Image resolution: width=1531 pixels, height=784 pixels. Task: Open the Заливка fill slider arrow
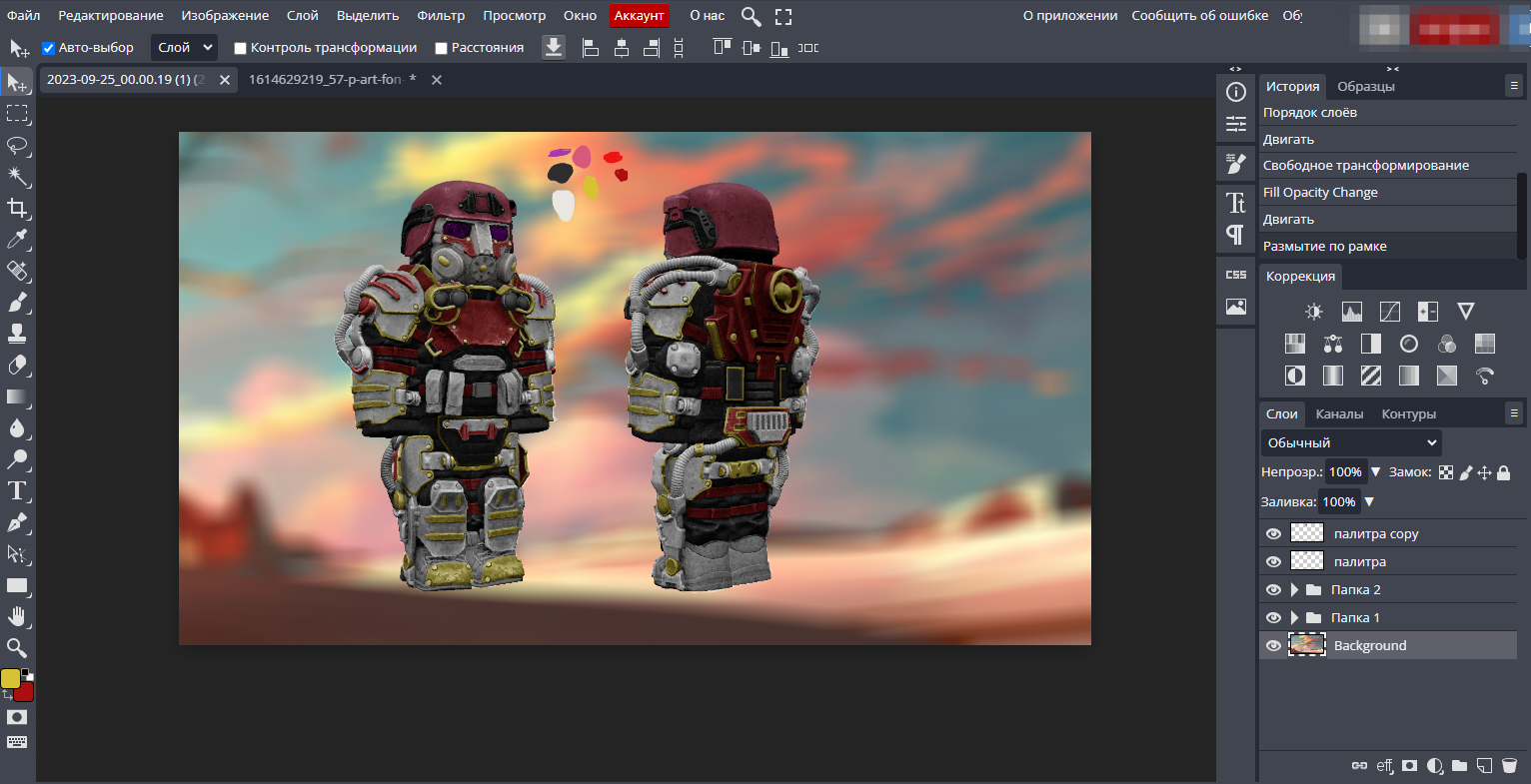(x=1369, y=502)
